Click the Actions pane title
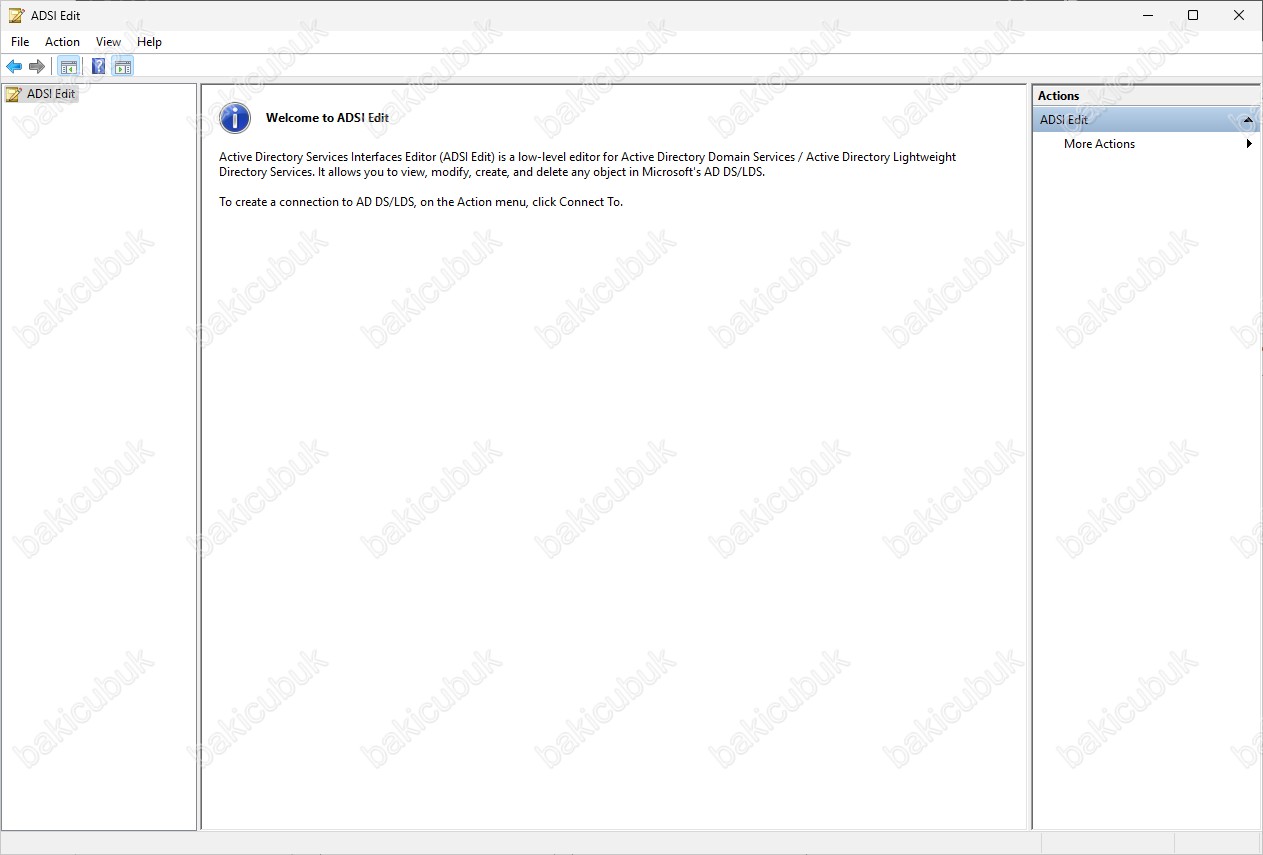Viewport: 1263px width, 855px height. pos(1058,96)
